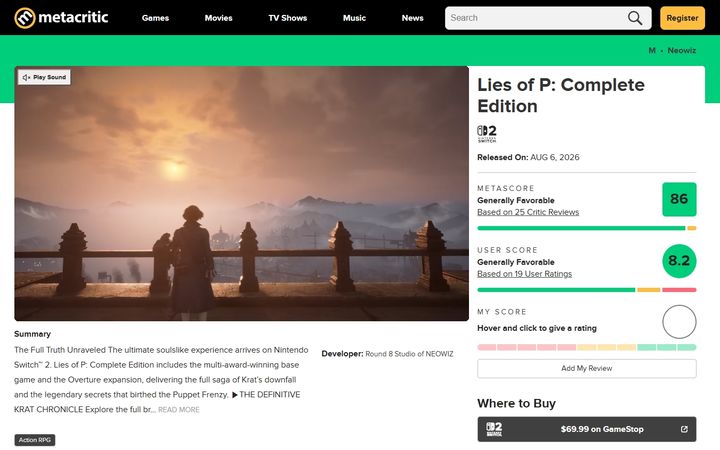Image resolution: width=720 pixels, height=450 pixels.
Task: Expand summary with READ MORE
Action: (179, 410)
